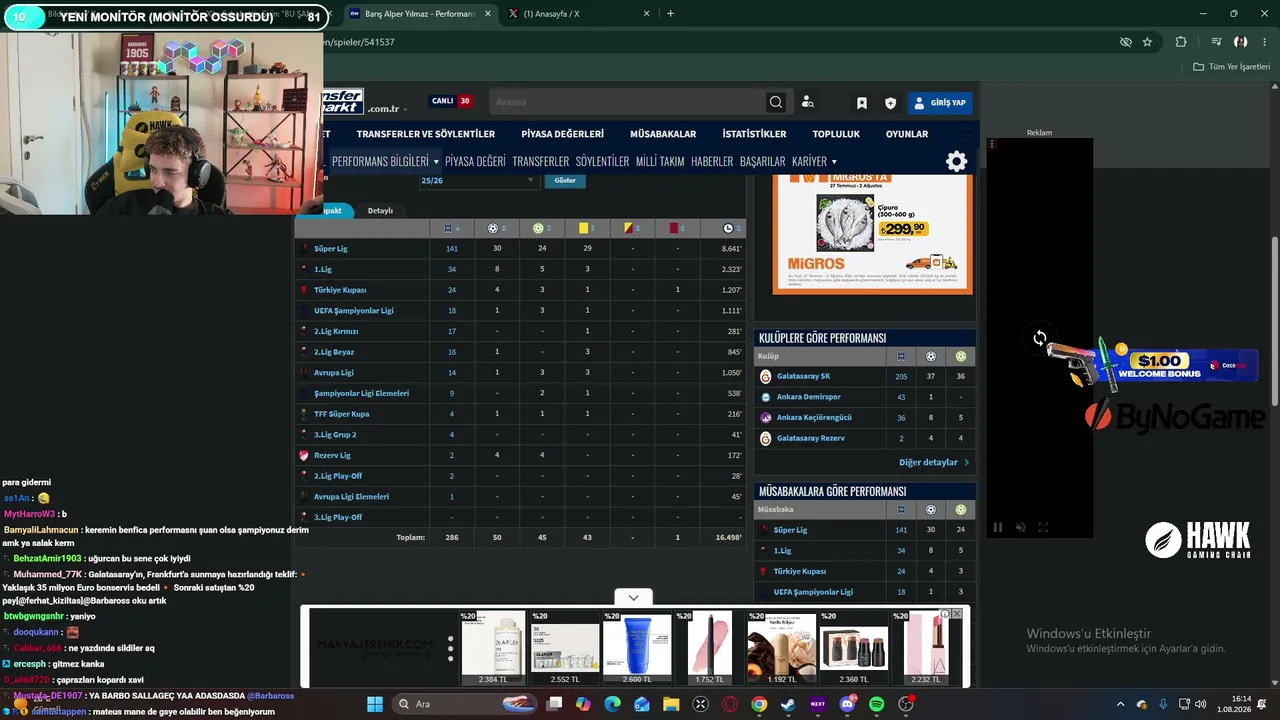Open Oyunlar in the main menu

[x=907, y=134]
